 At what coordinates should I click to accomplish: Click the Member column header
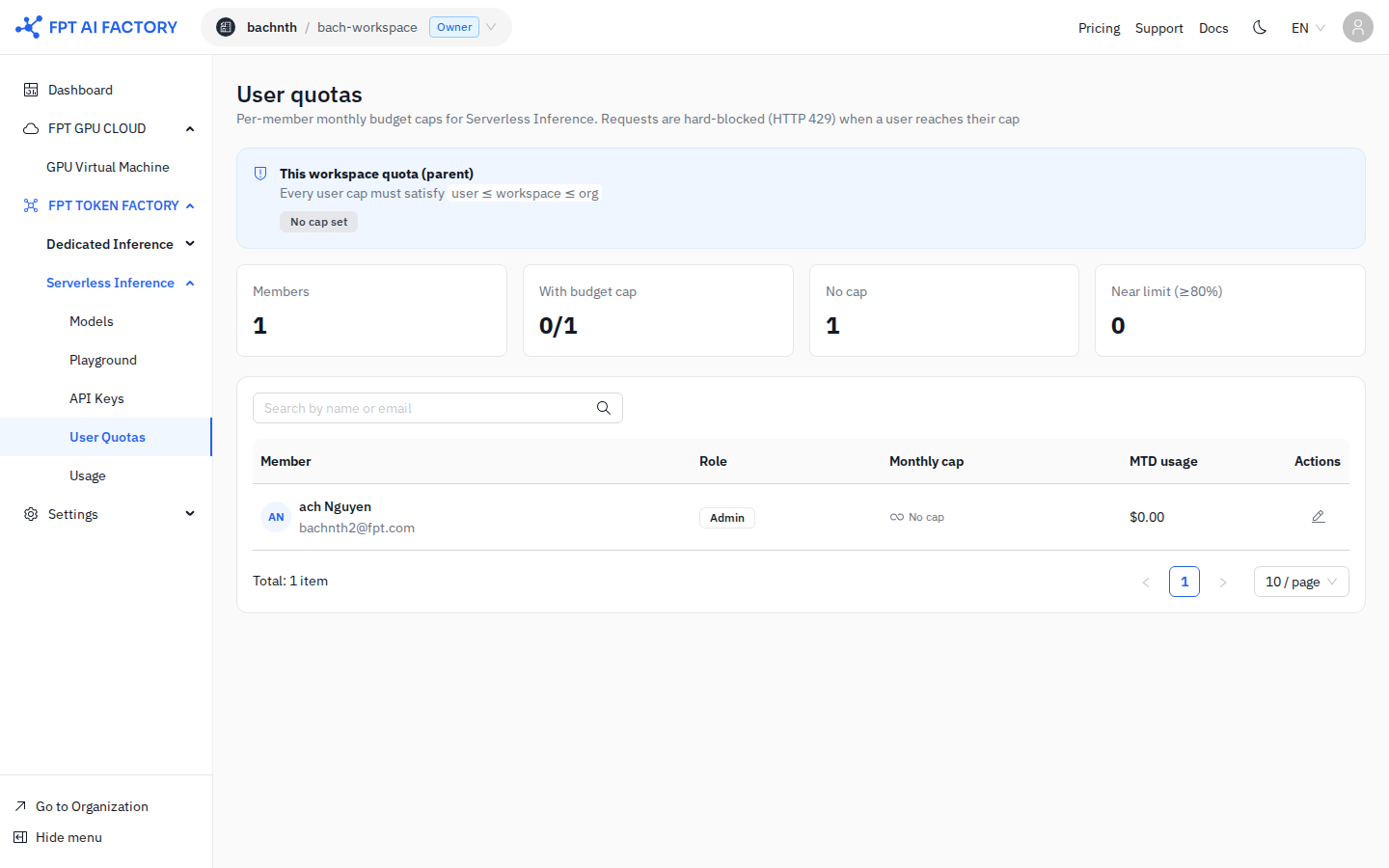(286, 461)
